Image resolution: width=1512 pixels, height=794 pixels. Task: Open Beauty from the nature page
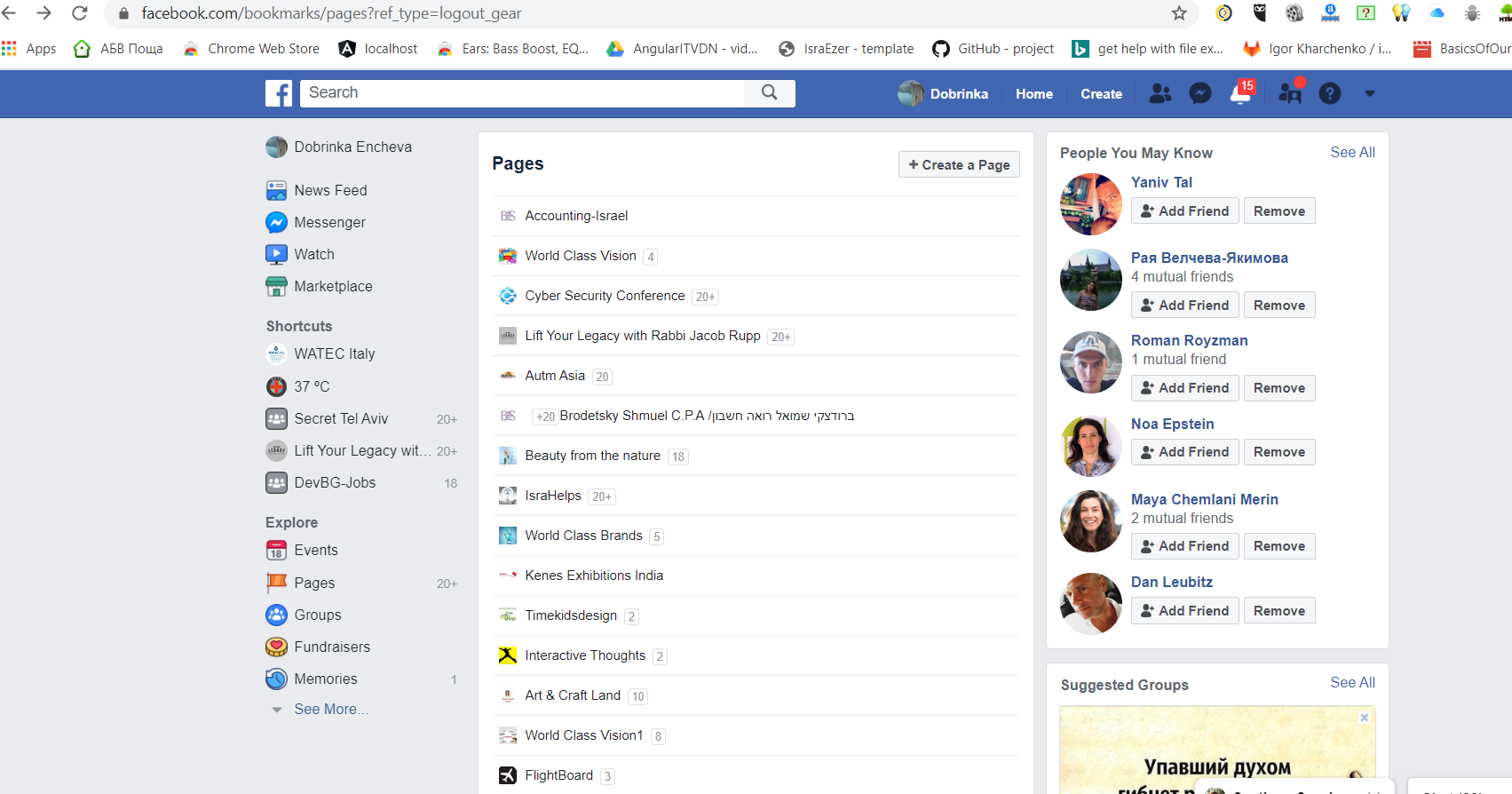(x=592, y=456)
